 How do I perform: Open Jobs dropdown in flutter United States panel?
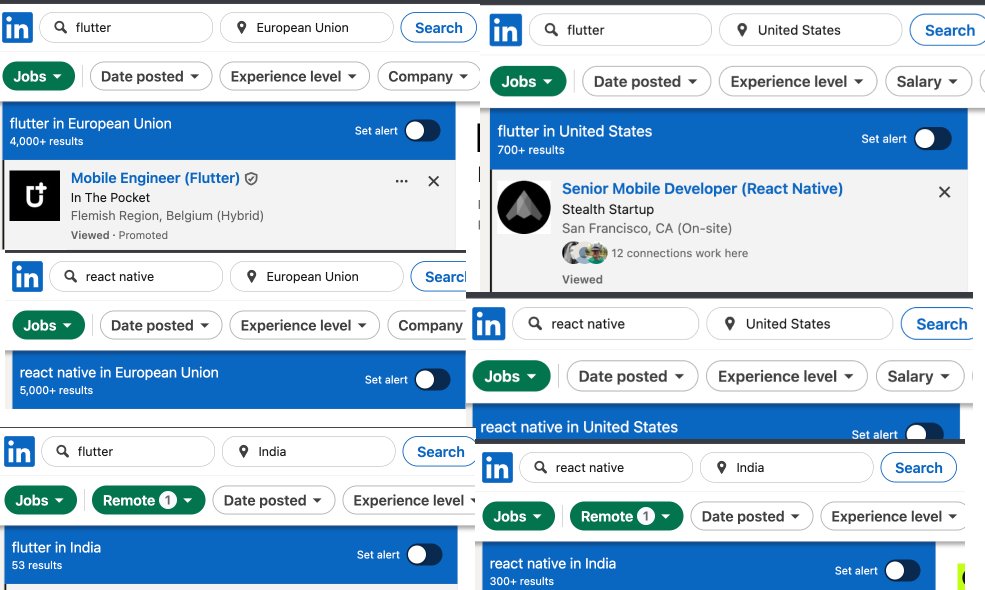[528, 82]
